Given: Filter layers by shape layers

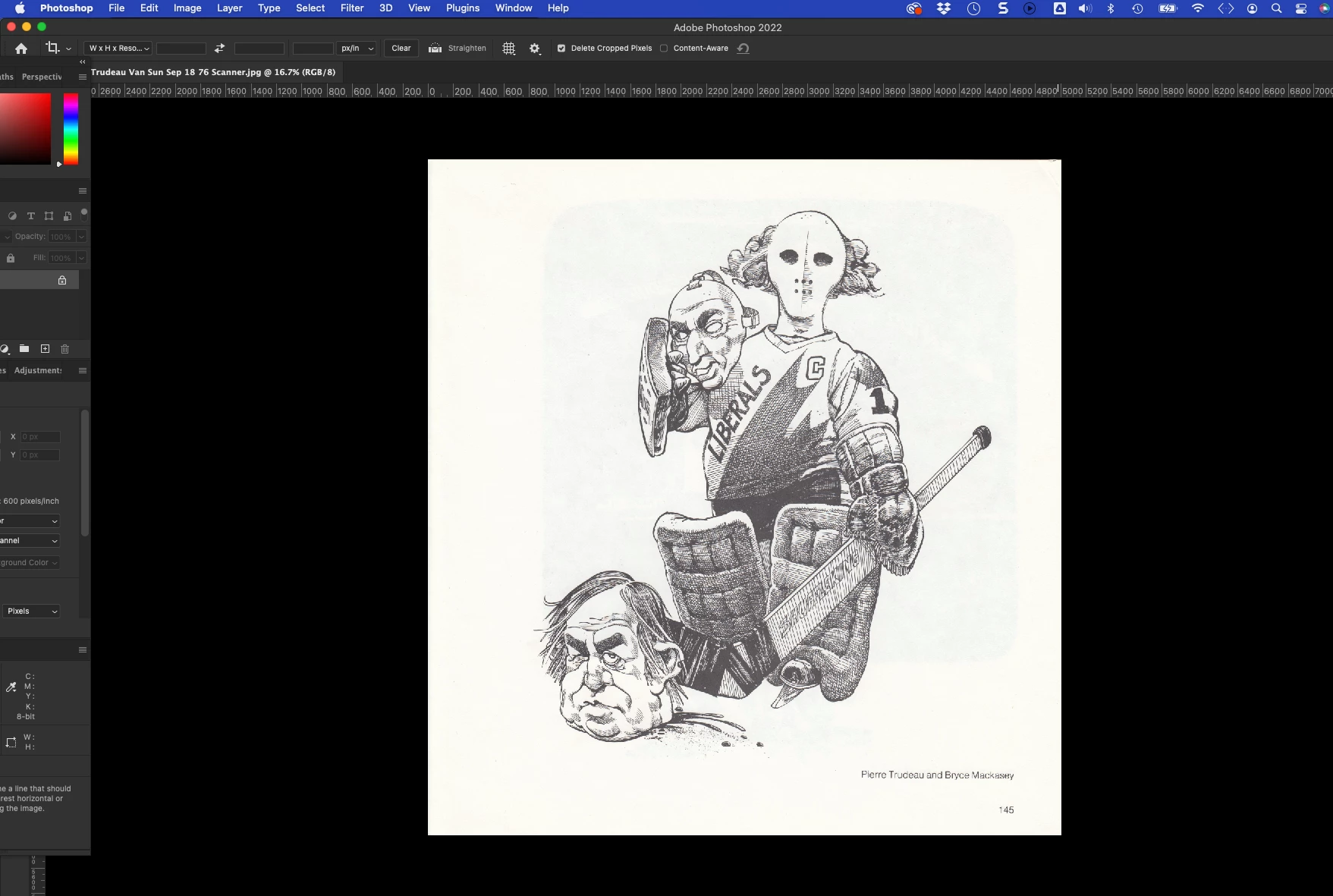Looking at the screenshot, I should click(49, 216).
